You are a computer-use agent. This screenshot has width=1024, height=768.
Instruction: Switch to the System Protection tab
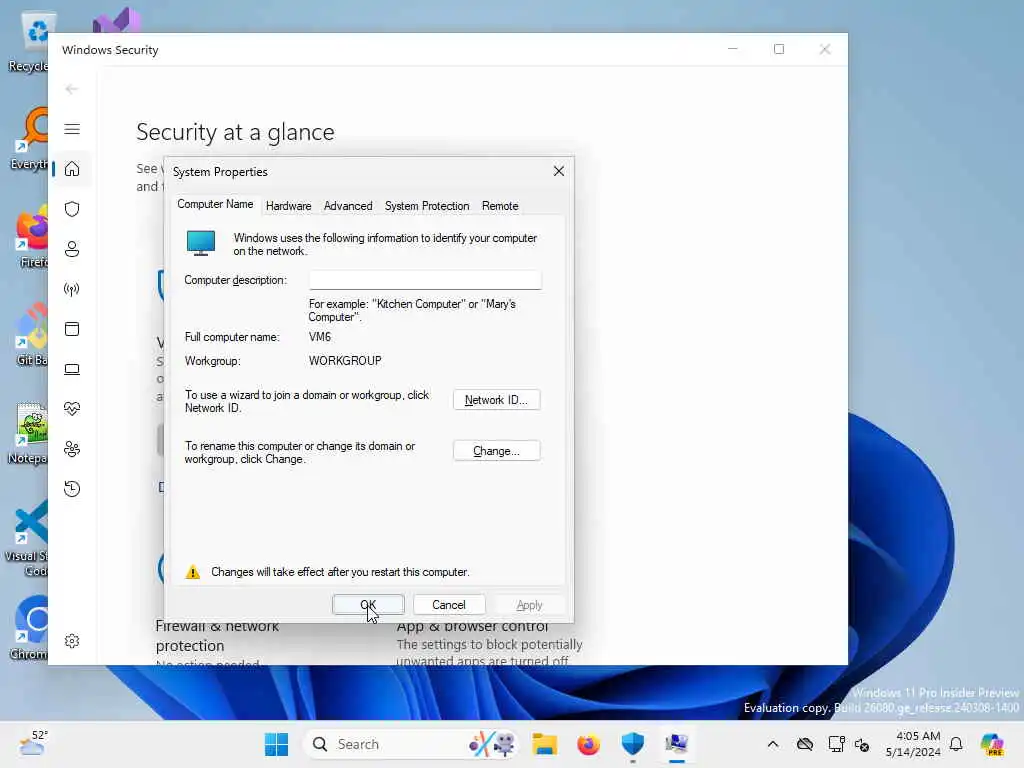pos(426,206)
